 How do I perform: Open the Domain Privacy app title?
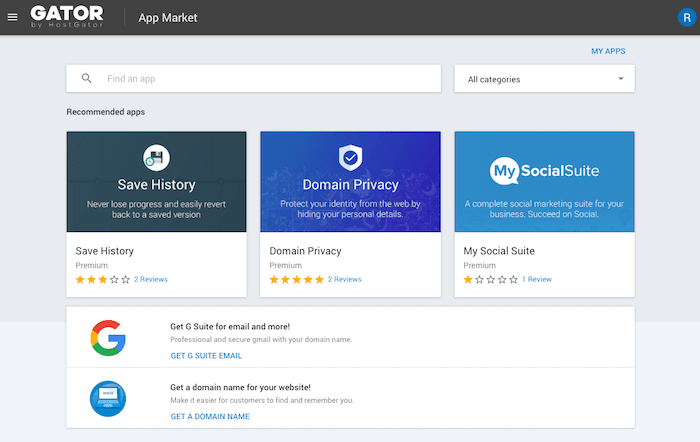[305, 251]
